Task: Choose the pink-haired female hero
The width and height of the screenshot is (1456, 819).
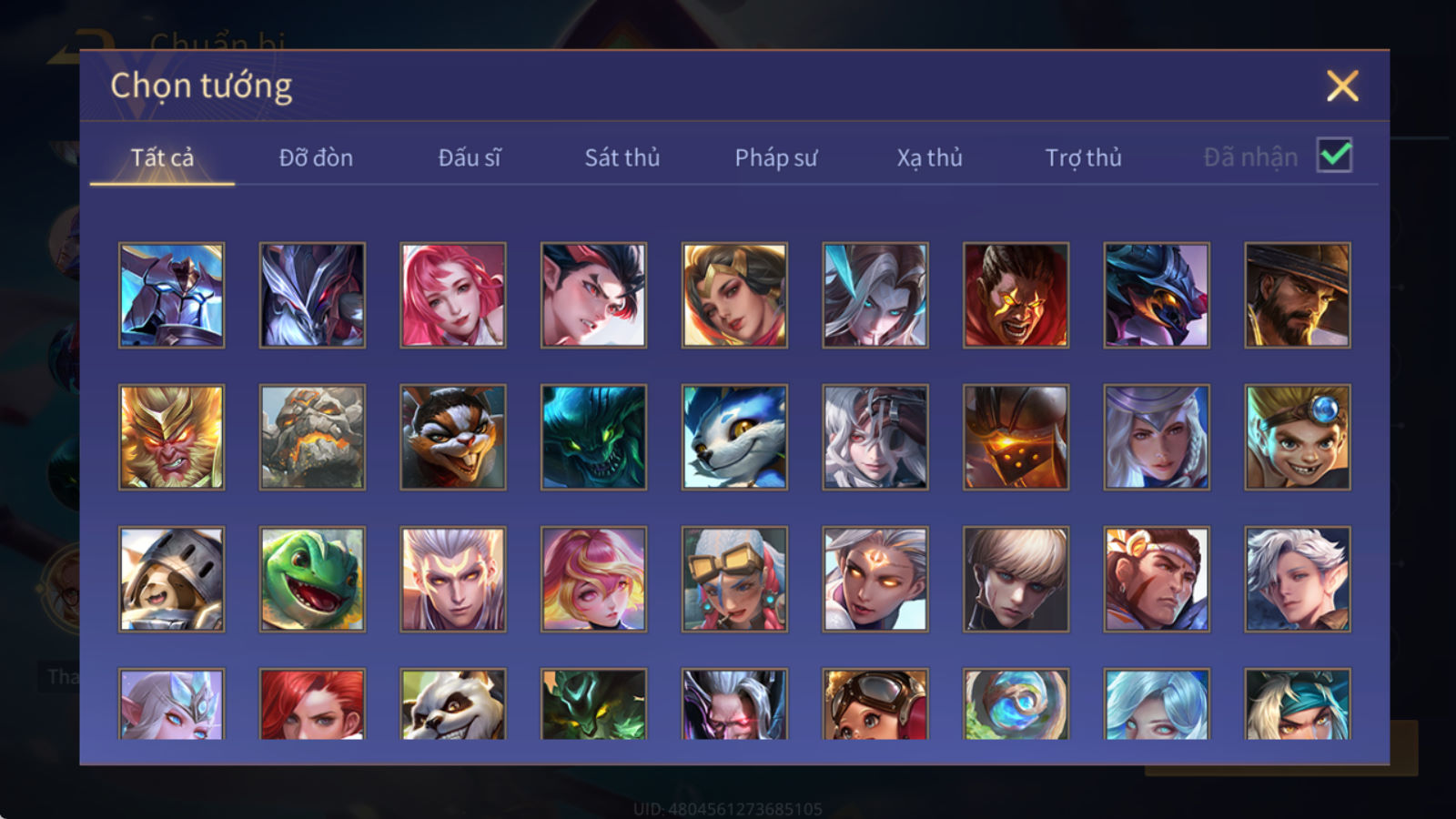Action: pyautogui.click(x=453, y=295)
